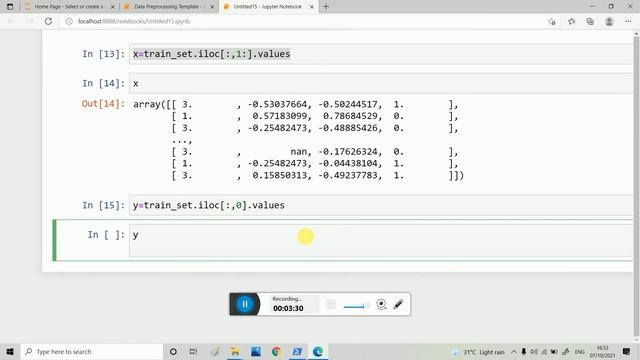Viewport: 640px width, 360px height.
Task: Close the Data Preprocessing Template tab
Action: coord(212,7)
